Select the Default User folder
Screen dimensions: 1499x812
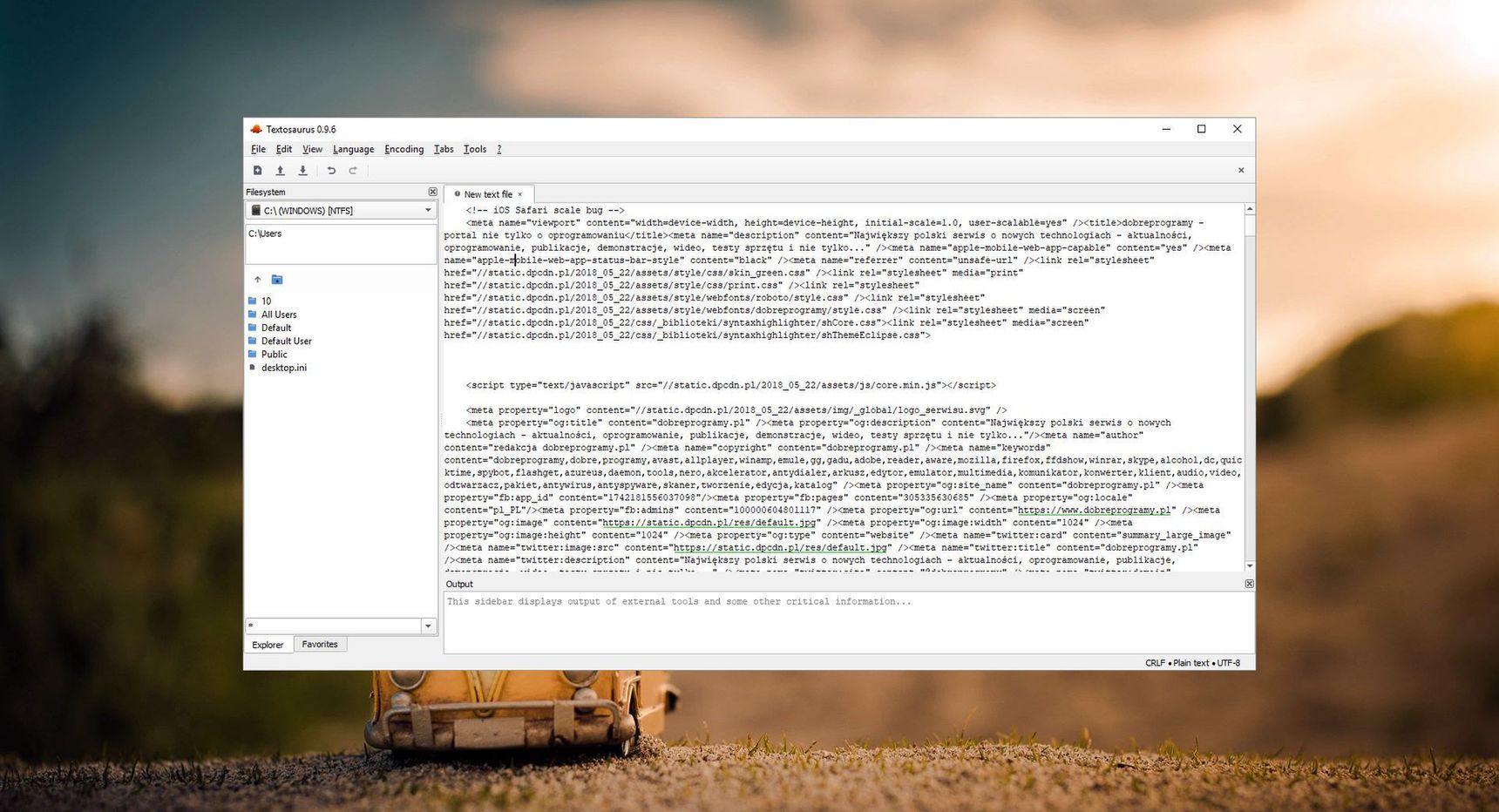286,341
